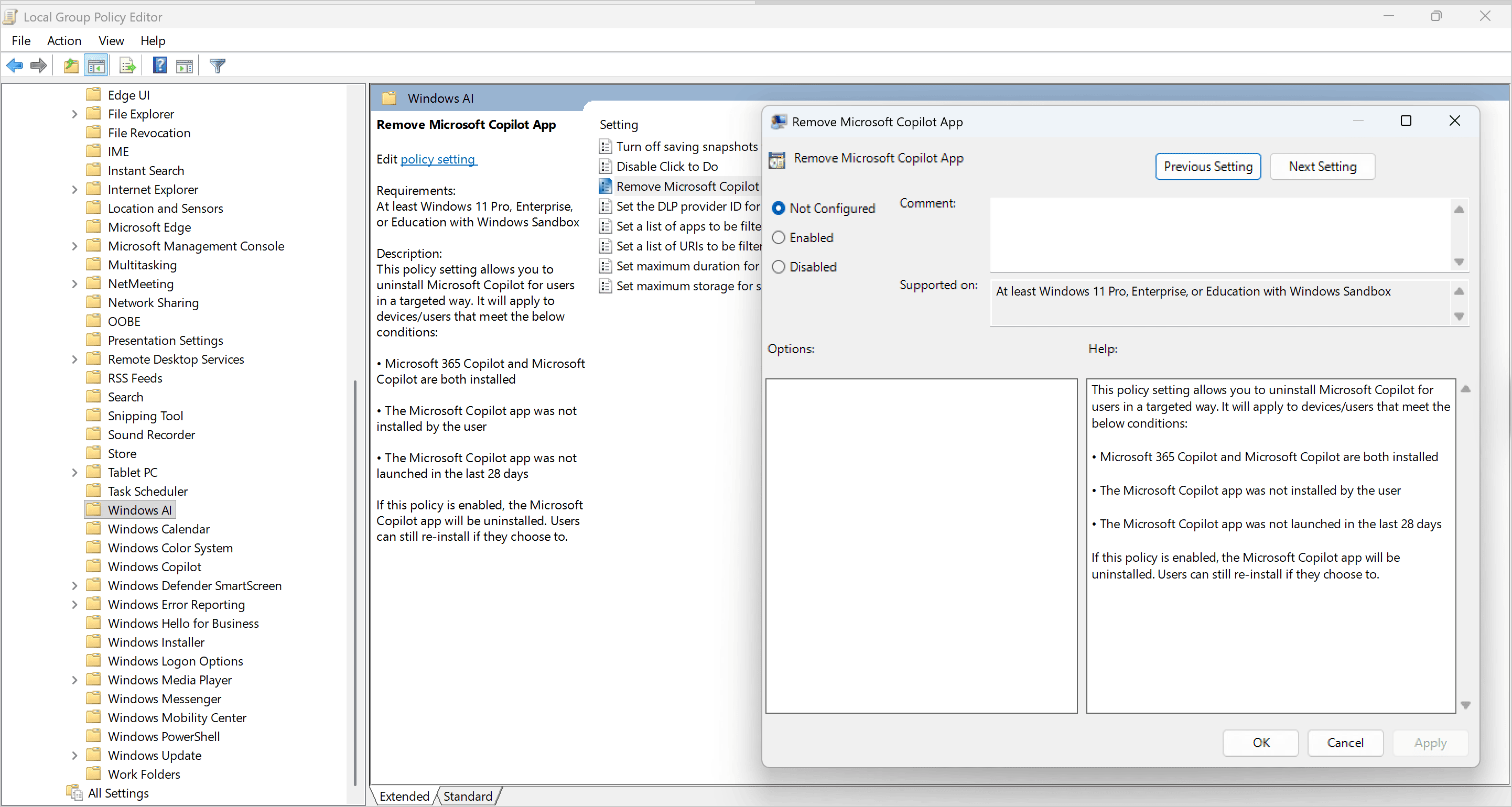Click the Filter funnel toolbar icon
1512x807 pixels.
point(217,66)
